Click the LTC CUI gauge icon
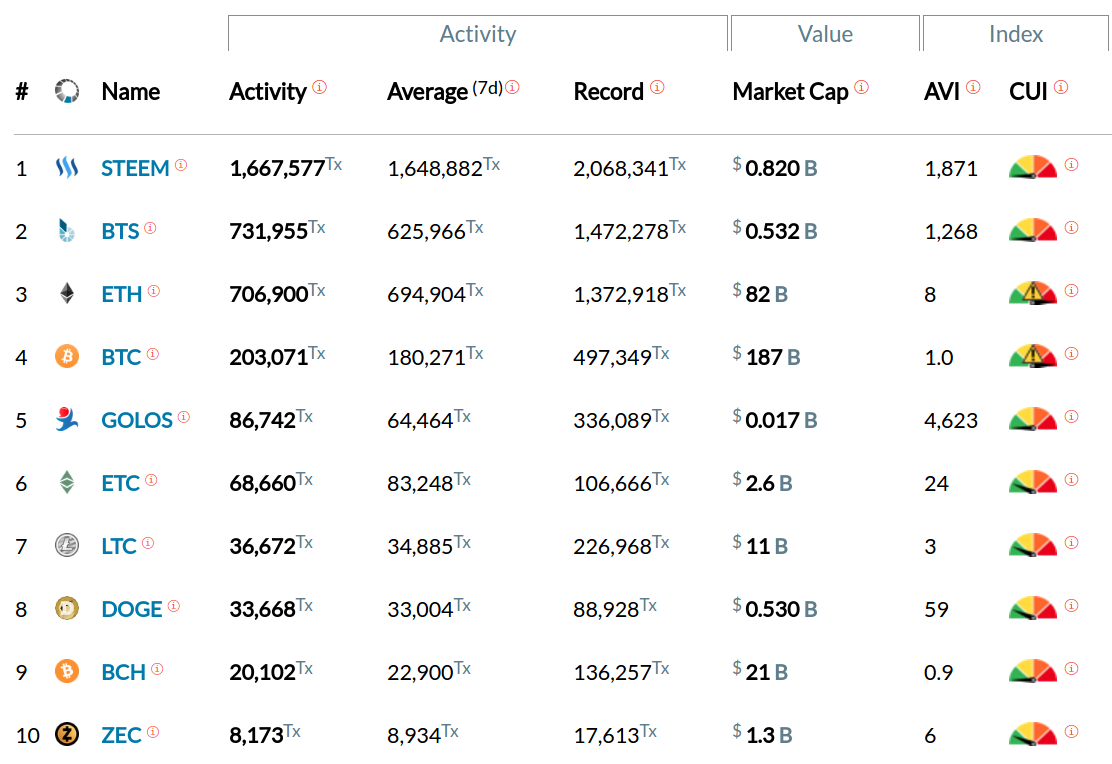This screenshot has height=764, width=1112. click(x=1033, y=545)
